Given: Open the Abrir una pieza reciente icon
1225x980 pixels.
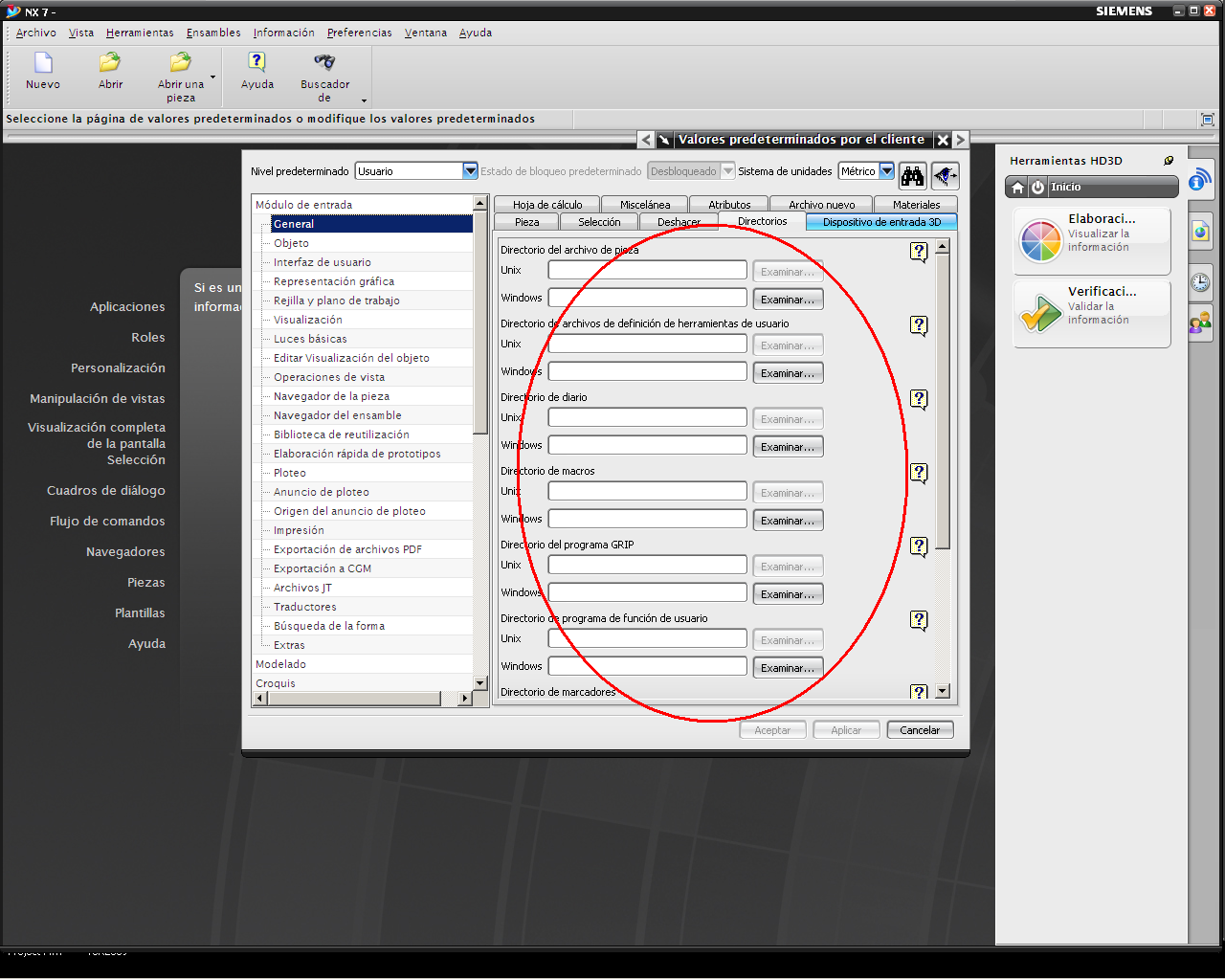Looking at the screenshot, I should pyautogui.click(x=180, y=63).
